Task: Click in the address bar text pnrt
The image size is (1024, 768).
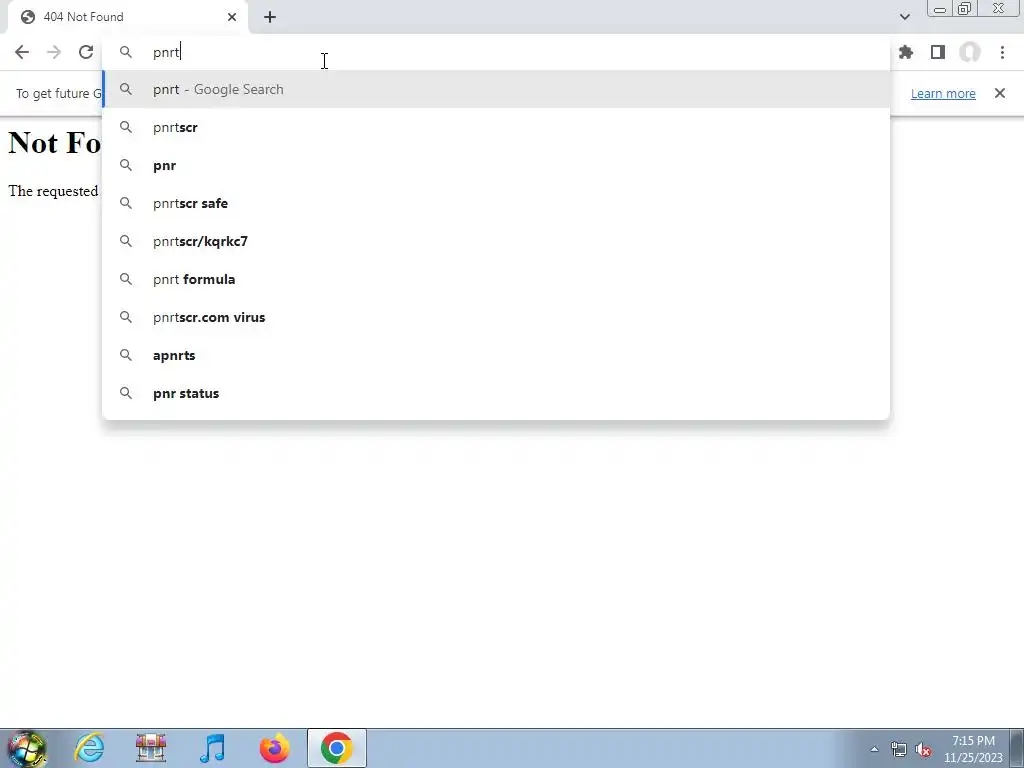Action: tap(166, 52)
